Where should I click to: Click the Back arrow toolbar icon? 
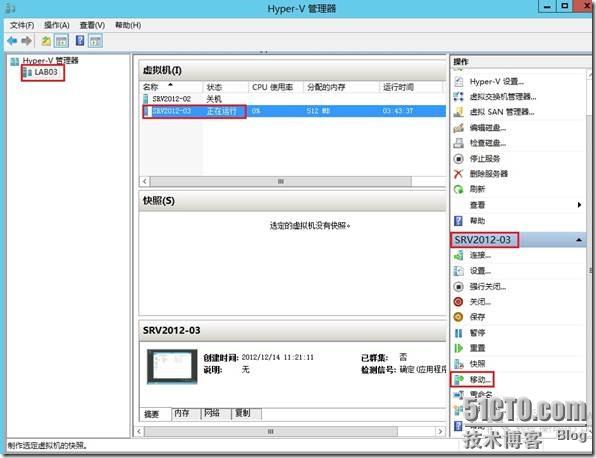pyautogui.click(x=12, y=41)
